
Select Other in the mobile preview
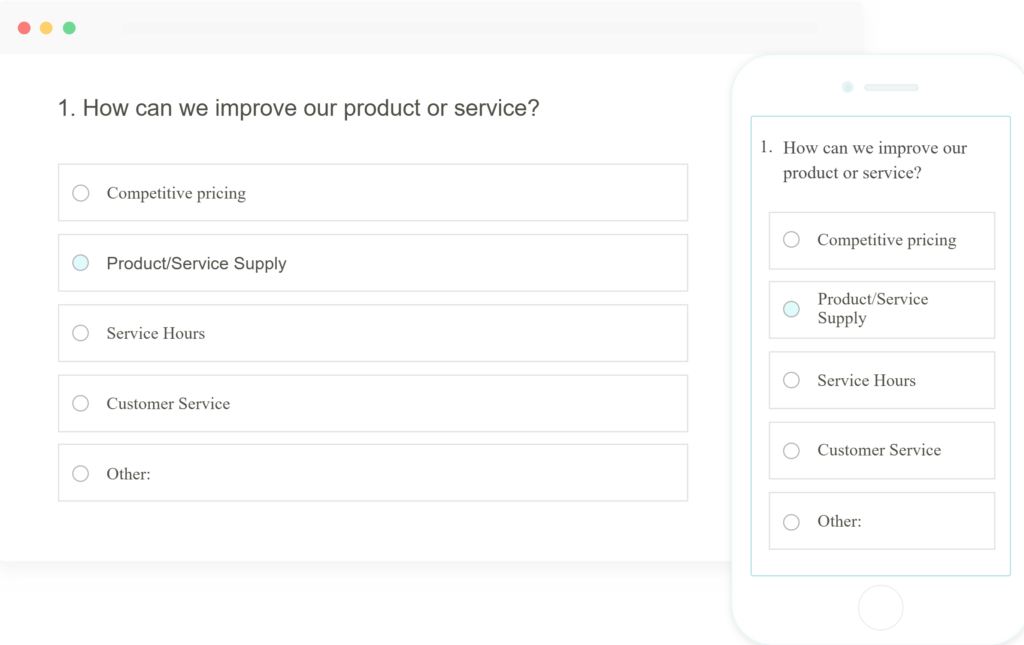tap(791, 521)
